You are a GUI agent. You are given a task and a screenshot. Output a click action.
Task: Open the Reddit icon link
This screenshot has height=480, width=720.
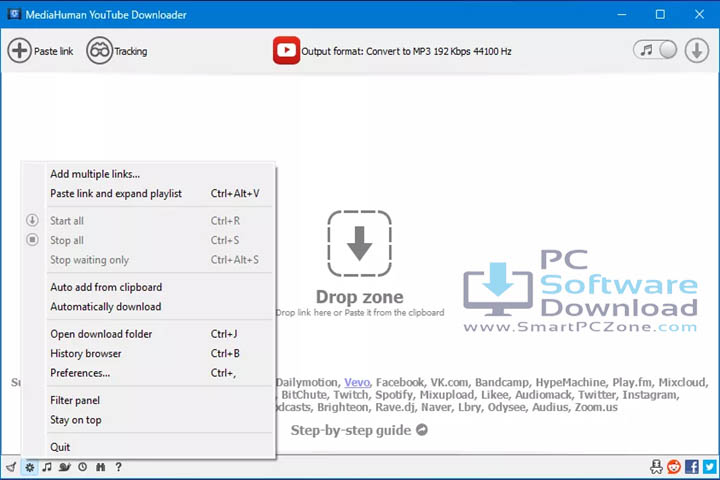[x=674, y=467]
